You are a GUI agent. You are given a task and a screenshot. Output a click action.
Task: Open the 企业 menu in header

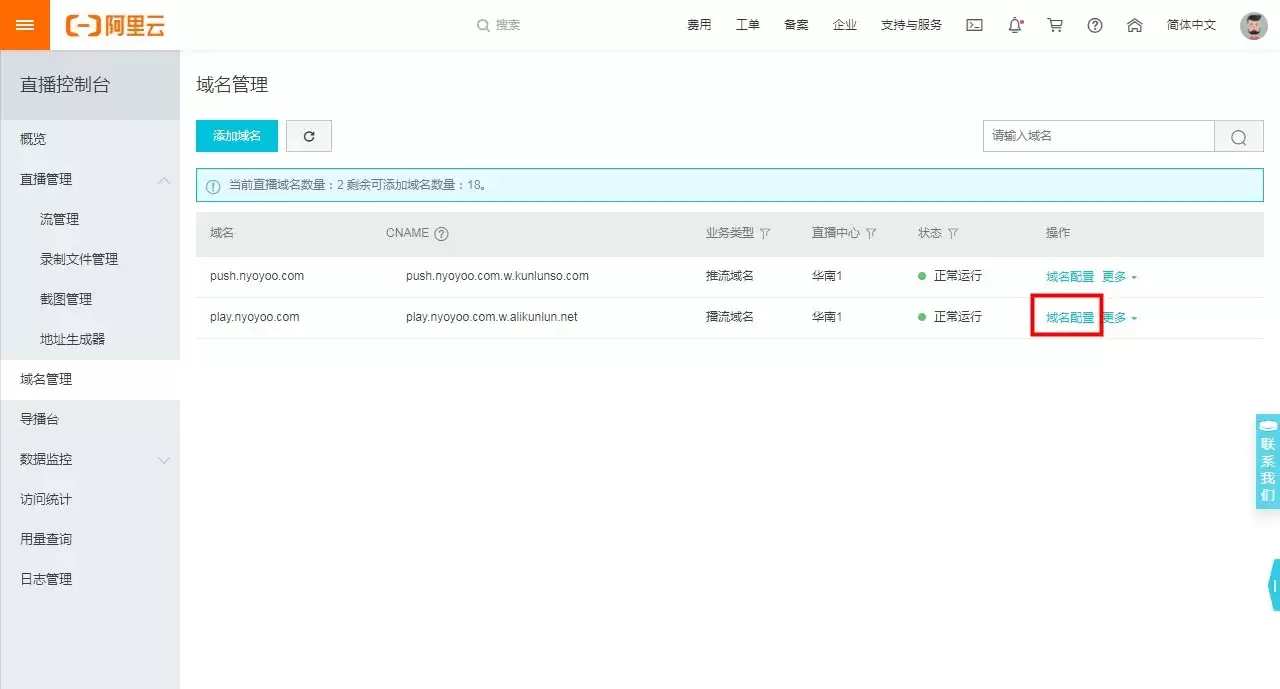click(845, 25)
